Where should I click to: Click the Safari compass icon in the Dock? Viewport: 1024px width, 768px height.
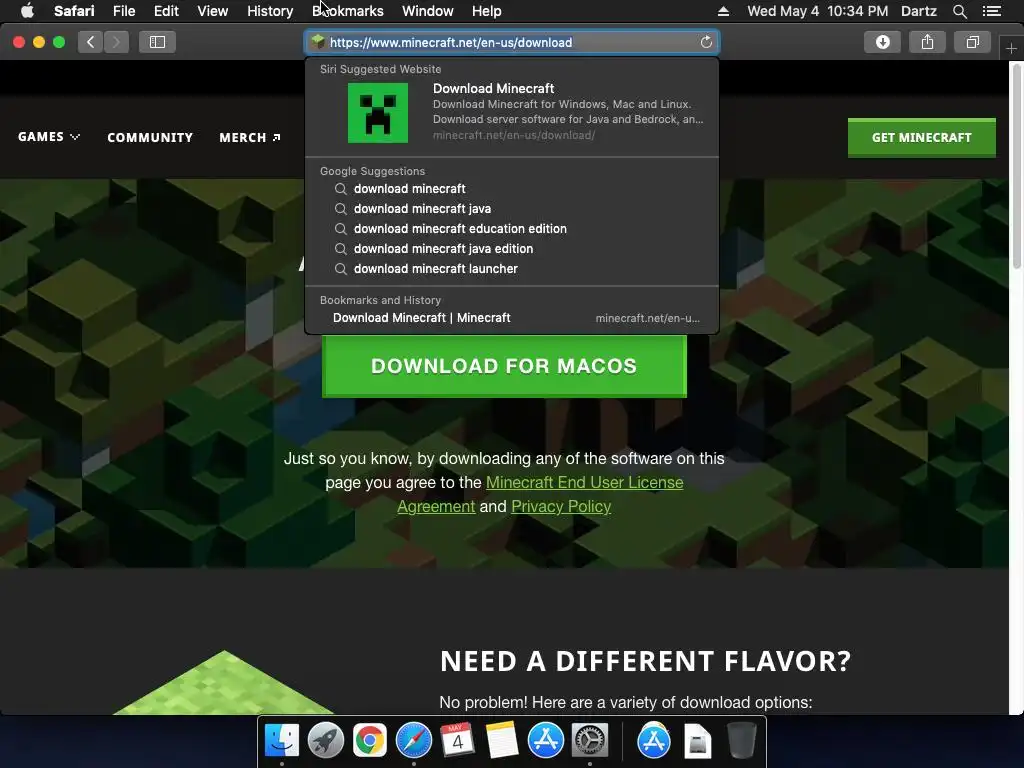[413, 740]
